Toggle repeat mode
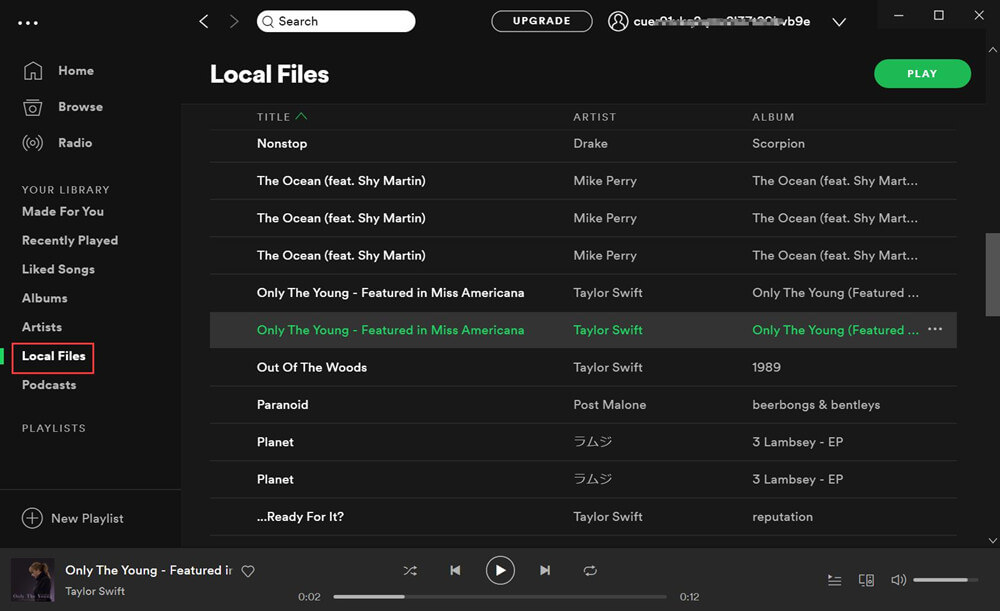The width and height of the screenshot is (1000, 611). tap(590, 571)
